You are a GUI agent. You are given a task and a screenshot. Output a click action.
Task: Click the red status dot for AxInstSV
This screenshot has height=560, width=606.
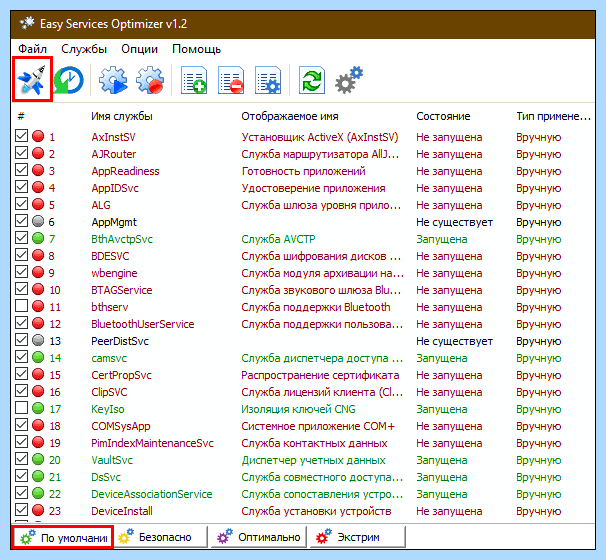pyautogui.click(x=38, y=136)
